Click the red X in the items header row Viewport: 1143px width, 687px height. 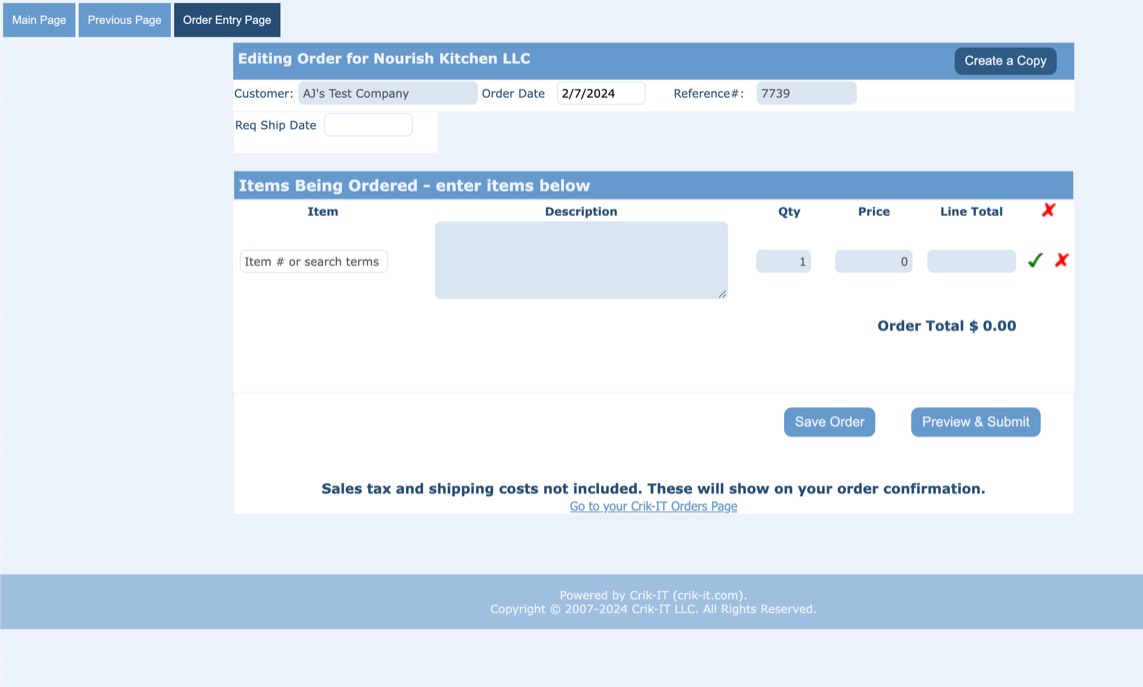click(1048, 210)
